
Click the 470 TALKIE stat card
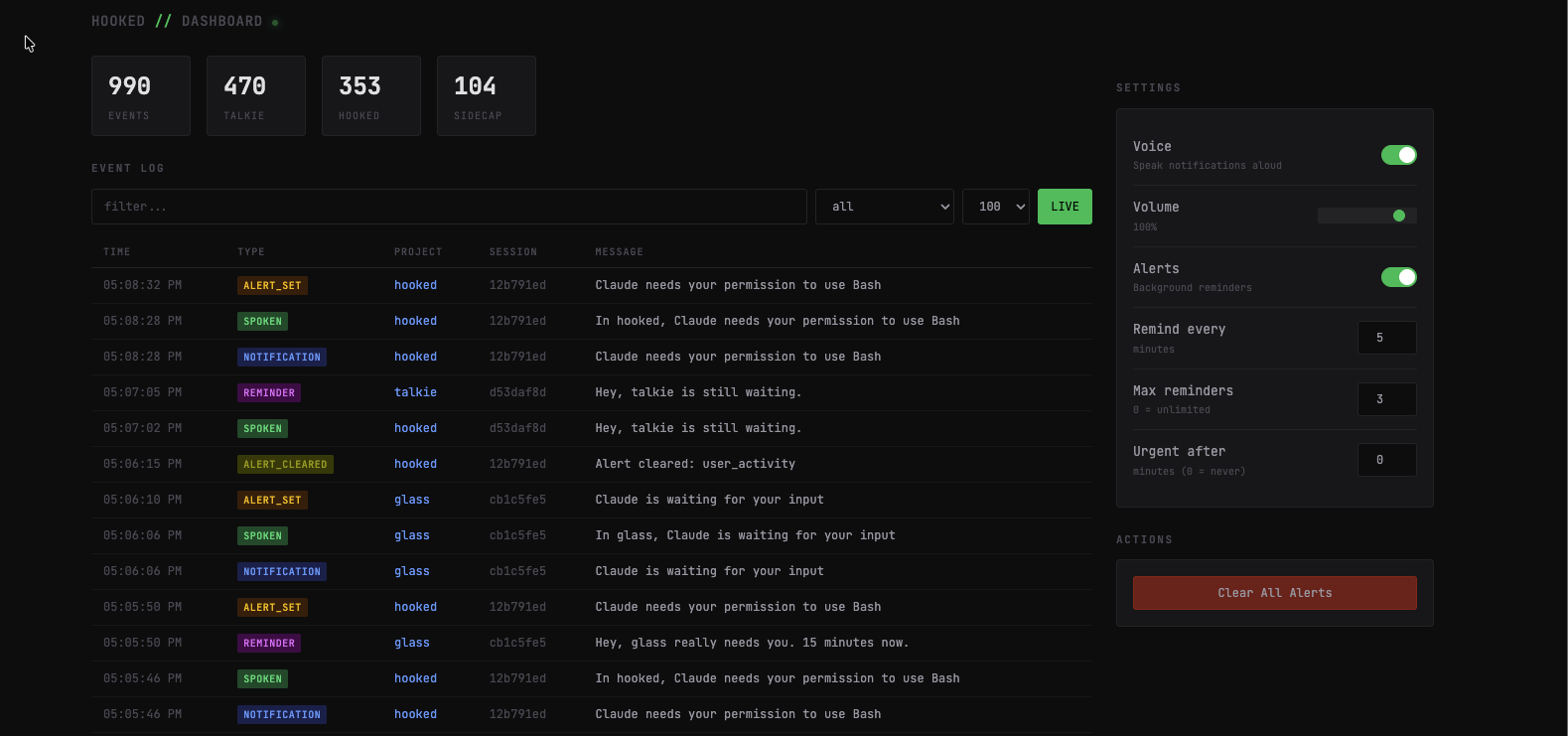pos(256,95)
